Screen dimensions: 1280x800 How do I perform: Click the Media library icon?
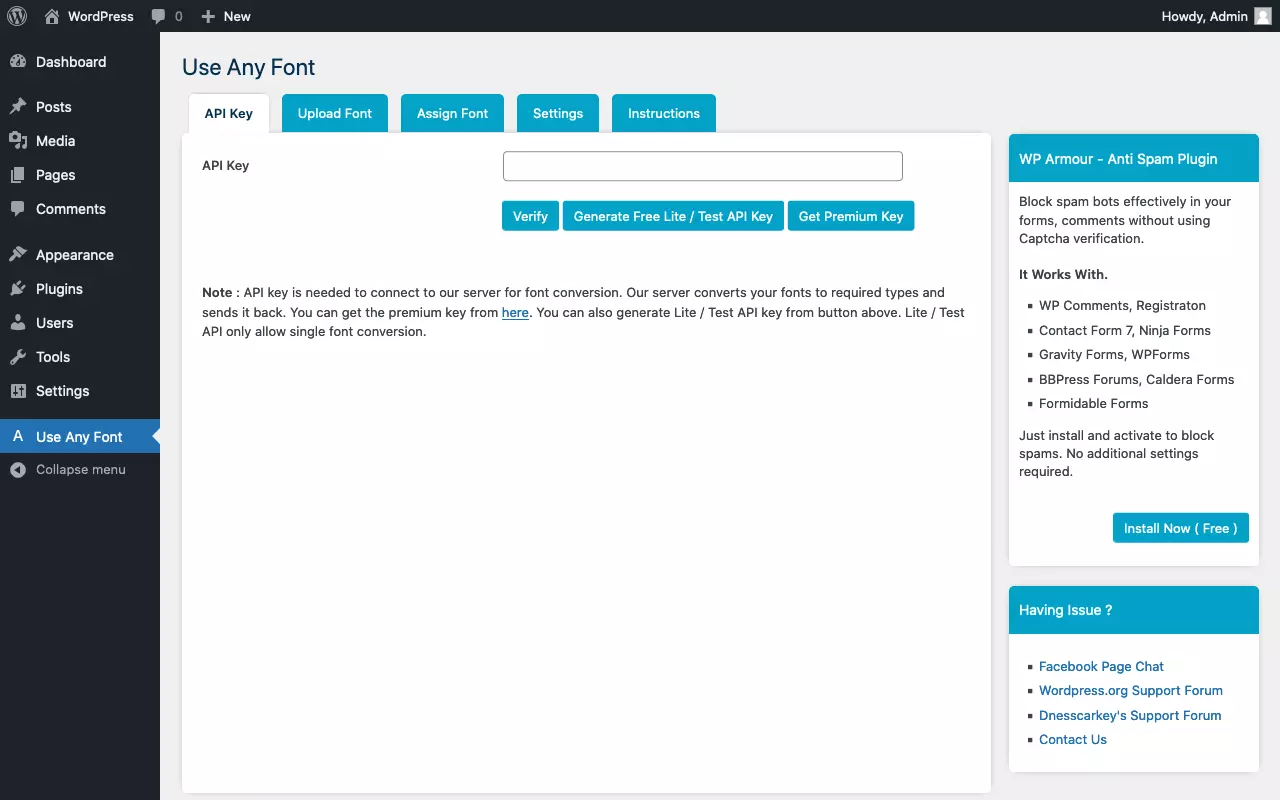click(x=18, y=141)
